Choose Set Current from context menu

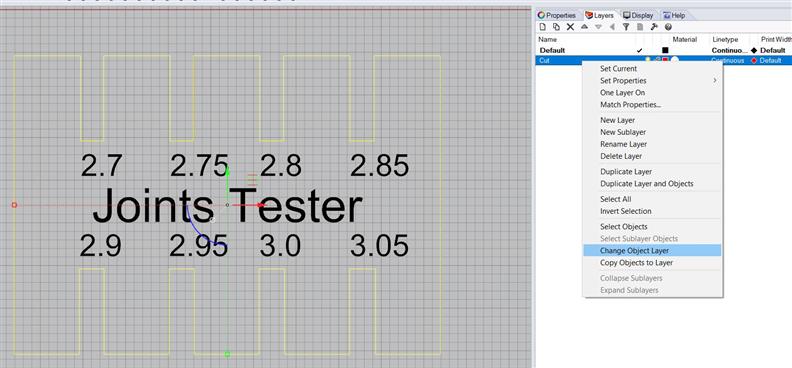pos(618,69)
